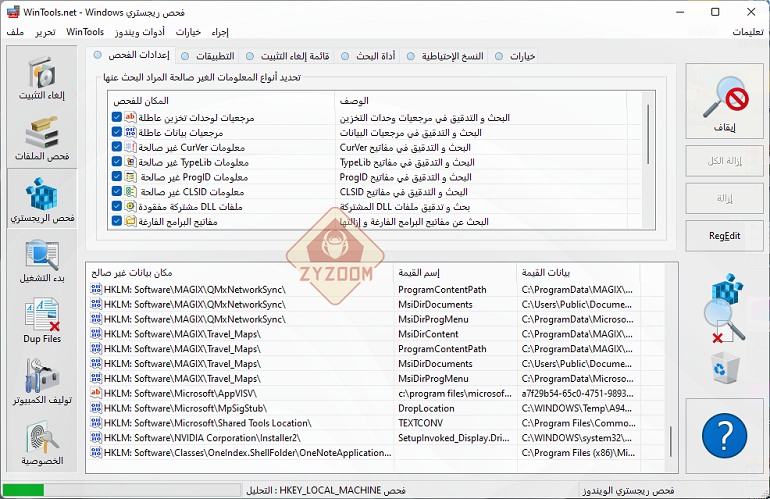
Task: Click the WinTools.net app icon in title bar
Action: (x=13, y=12)
